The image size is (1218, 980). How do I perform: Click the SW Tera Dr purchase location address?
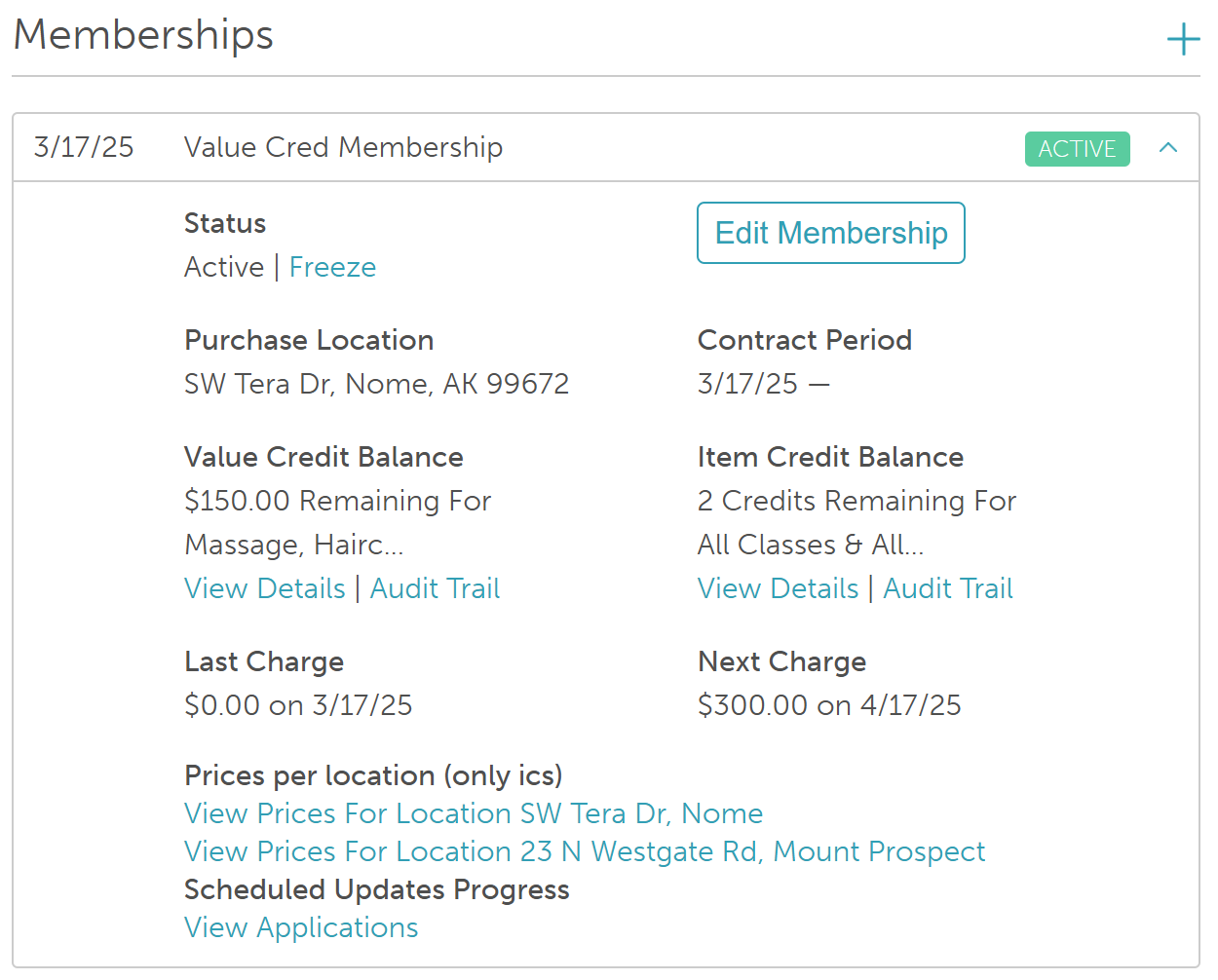(x=376, y=384)
